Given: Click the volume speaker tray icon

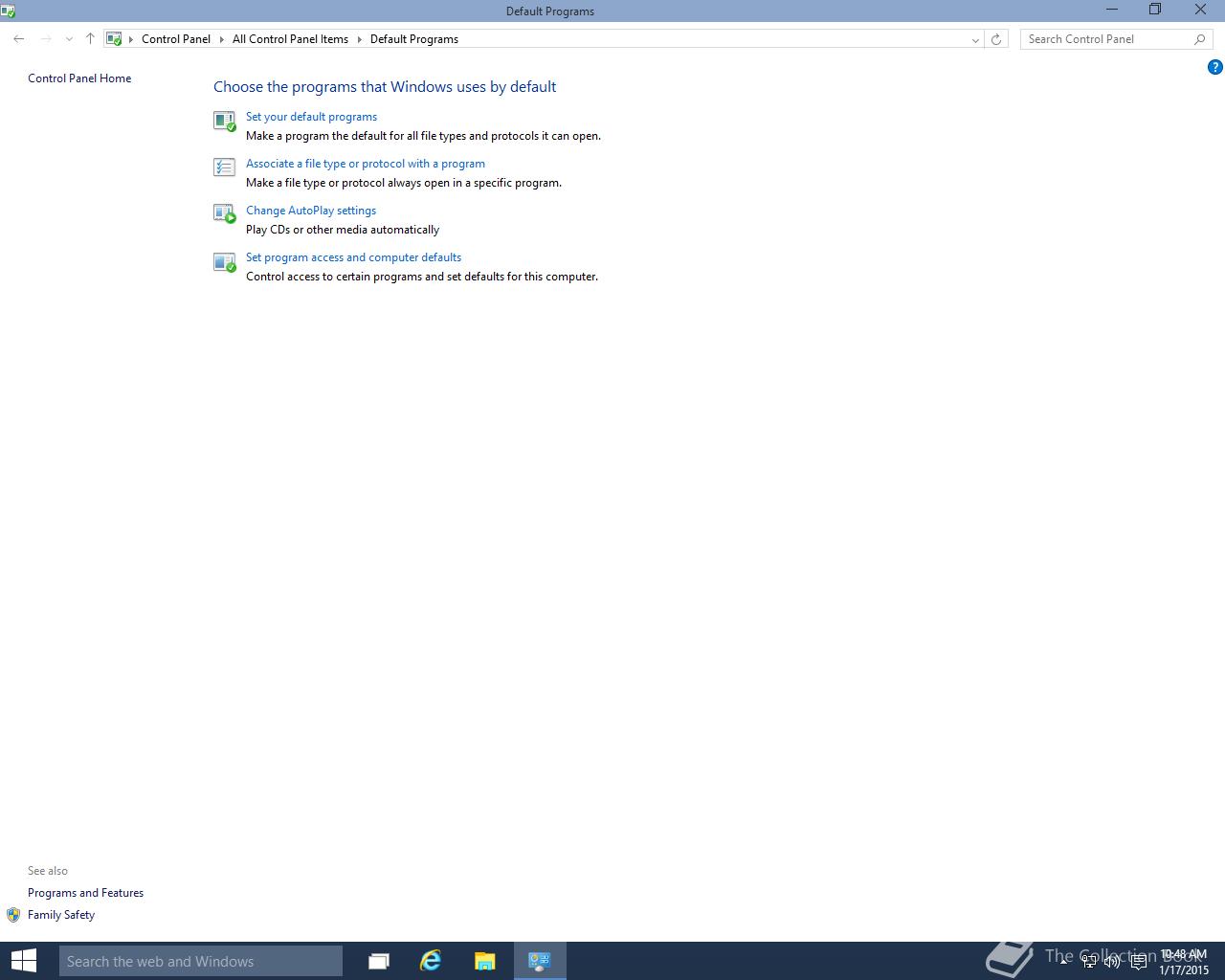Looking at the screenshot, I should pyautogui.click(x=1112, y=962).
